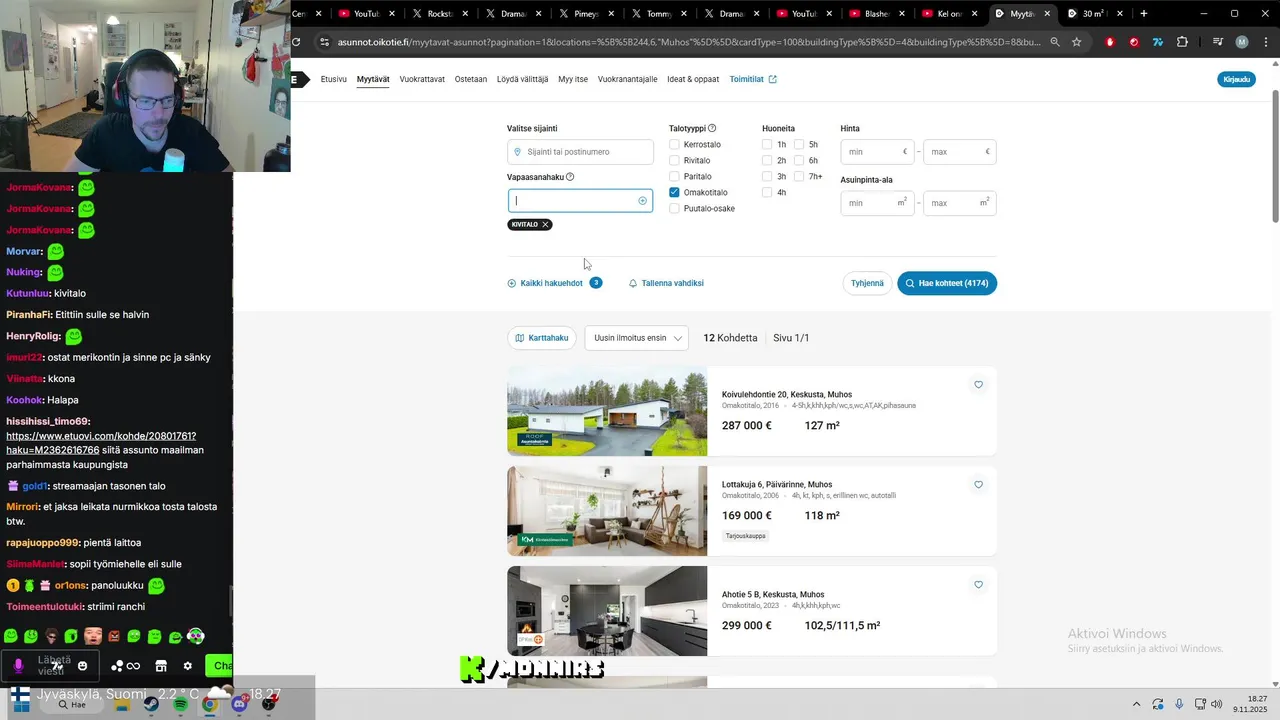Open Discord from the taskbar
The height and width of the screenshot is (720, 1280).
[239, 704]
